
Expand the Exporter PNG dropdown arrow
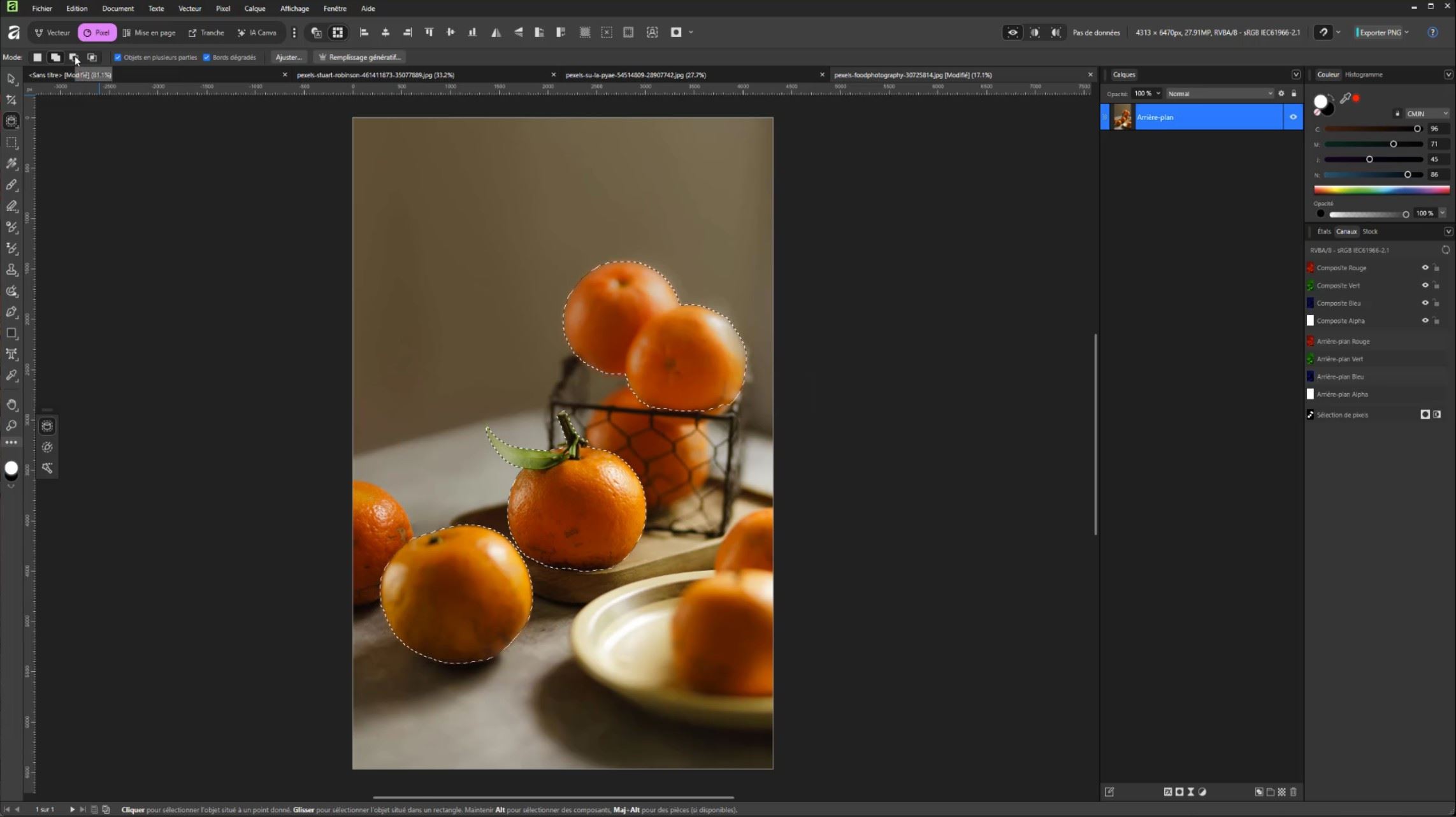tap(1407, 33)
